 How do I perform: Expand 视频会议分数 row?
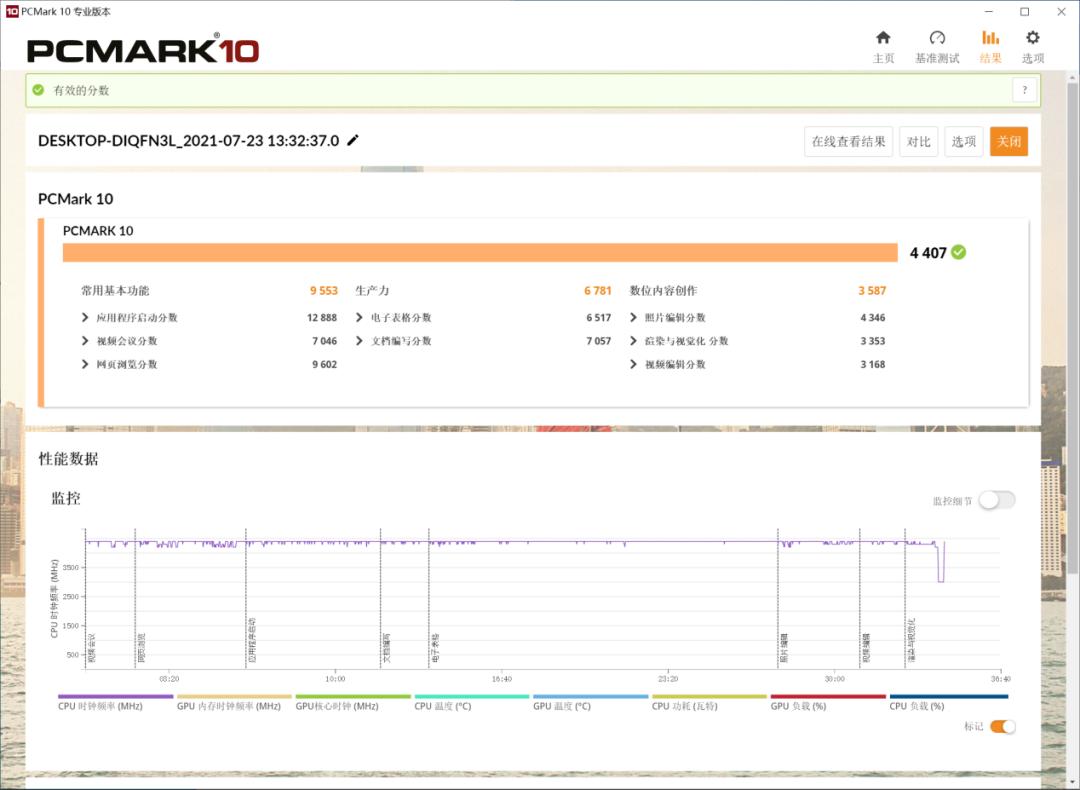[86, 341]
